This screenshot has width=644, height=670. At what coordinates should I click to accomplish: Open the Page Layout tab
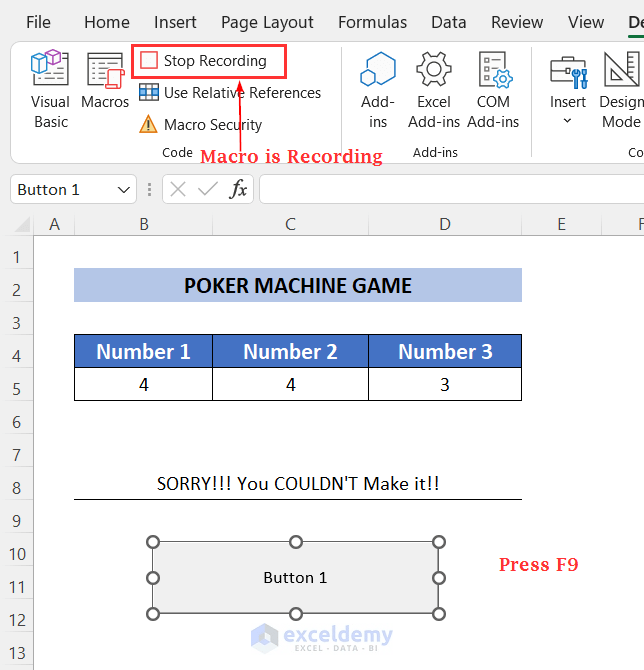click(267, 22)
